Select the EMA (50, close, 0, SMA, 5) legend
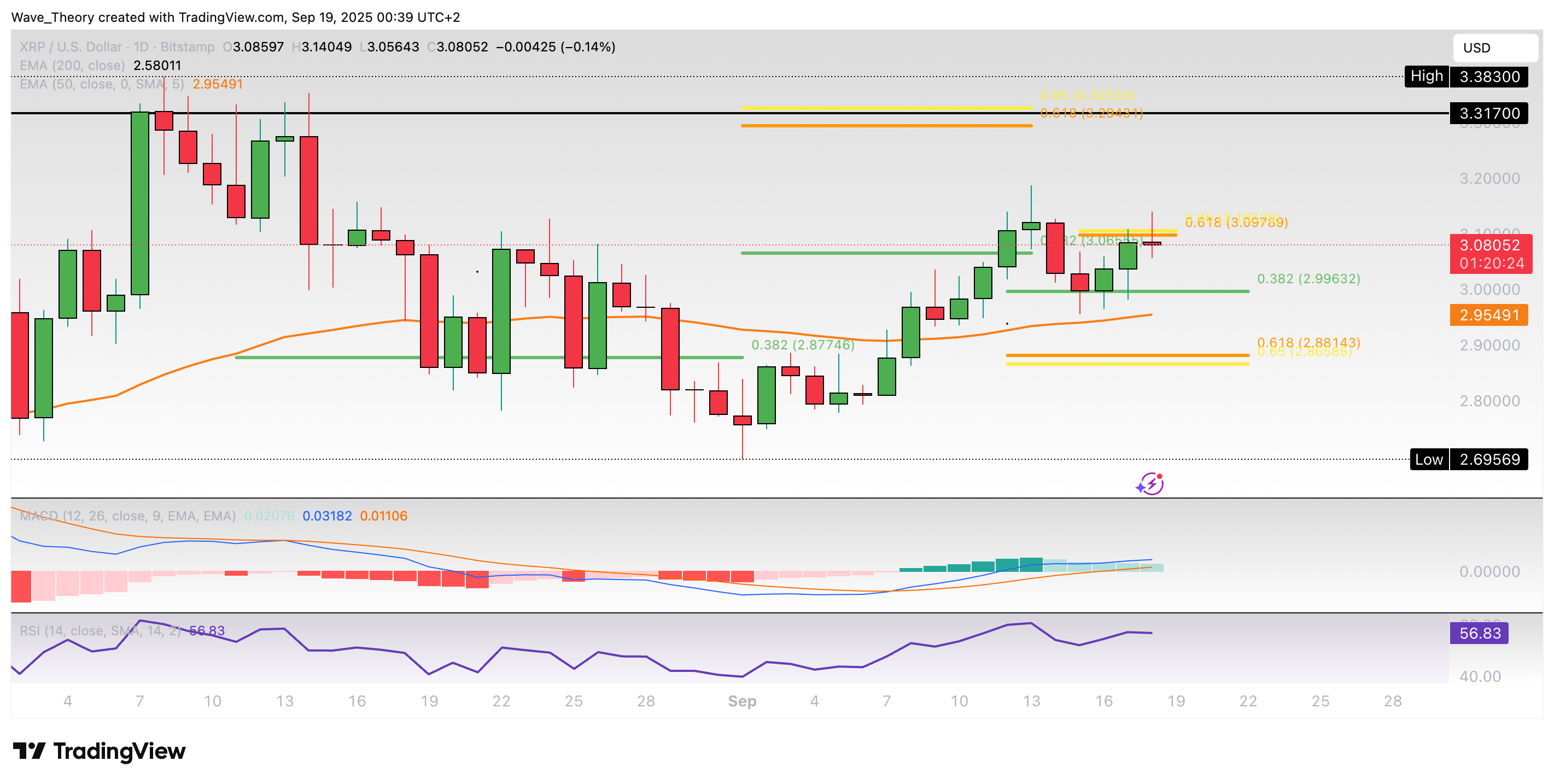Image resolution: width=1554 pixels, height=784 pixels. coord(101,84)
